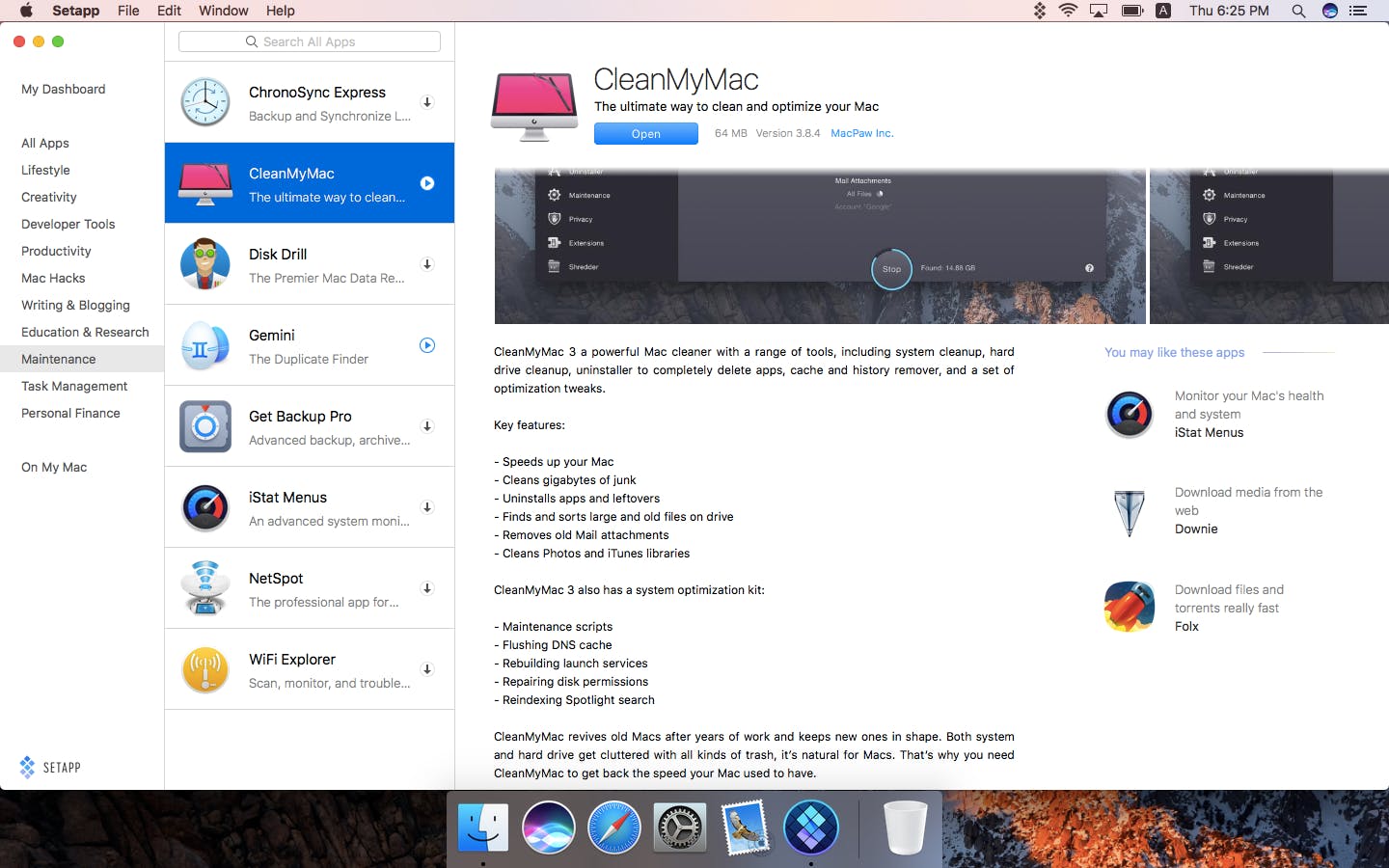The width and height of the screenshot is (1389, 868).
Task: Open the Window menu
Action: 223,11
